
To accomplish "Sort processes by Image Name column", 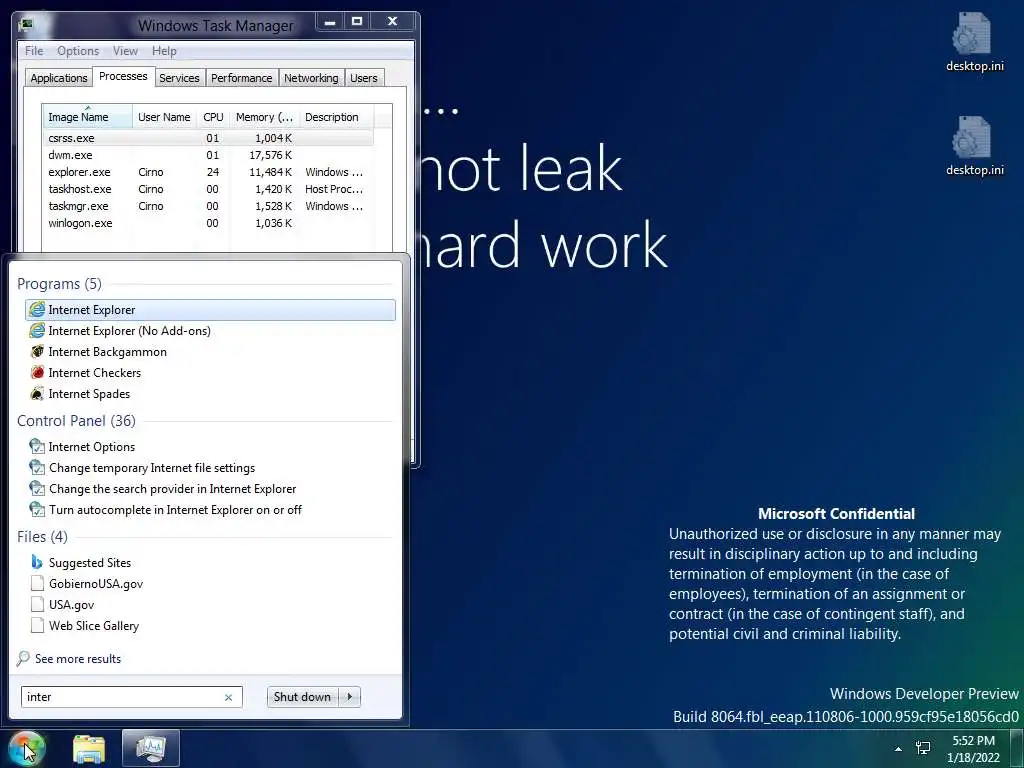I will coord(87,117).
